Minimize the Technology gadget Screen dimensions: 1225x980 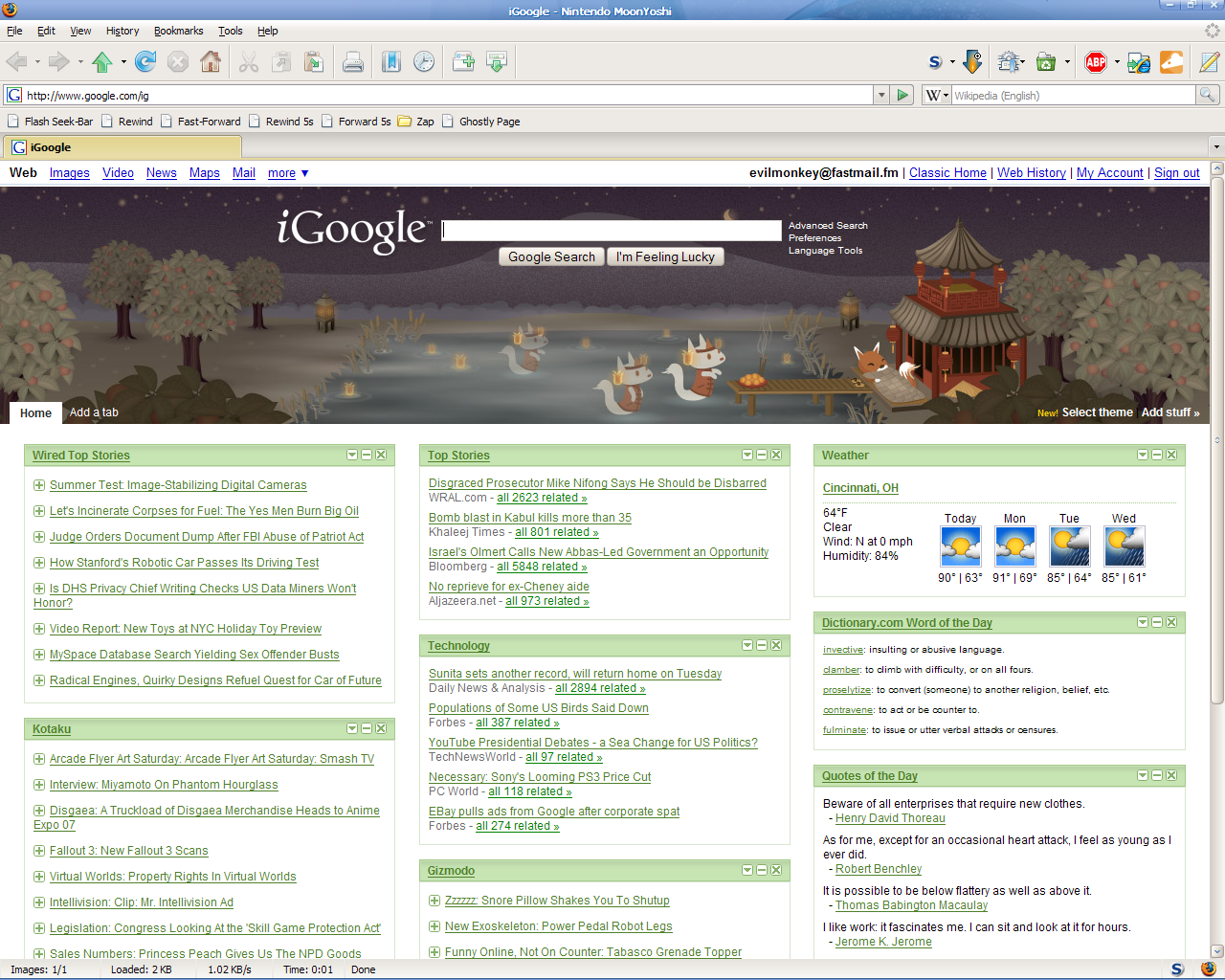click(x=762, y=645)
